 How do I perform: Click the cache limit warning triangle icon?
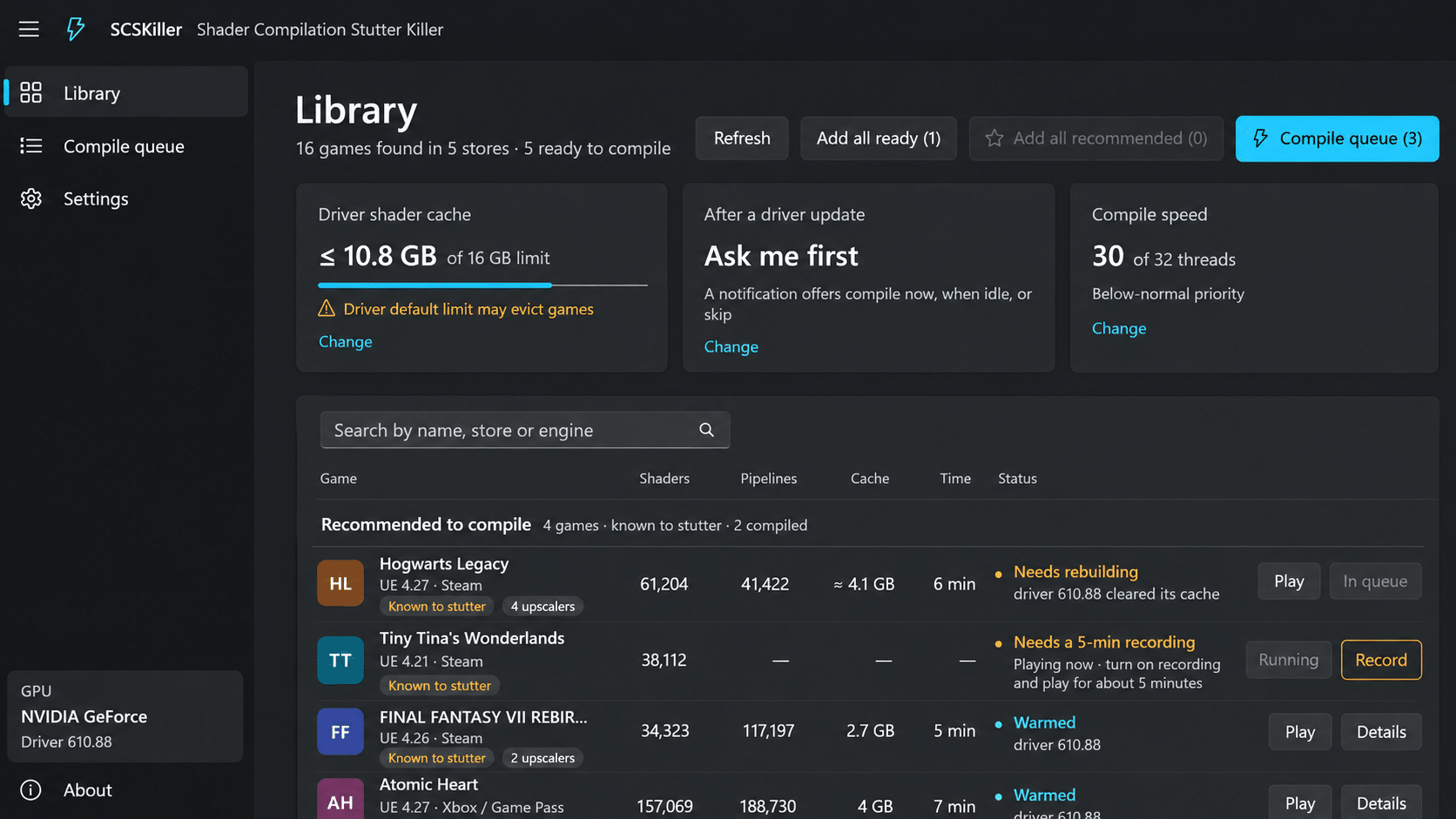coord(327,308)
